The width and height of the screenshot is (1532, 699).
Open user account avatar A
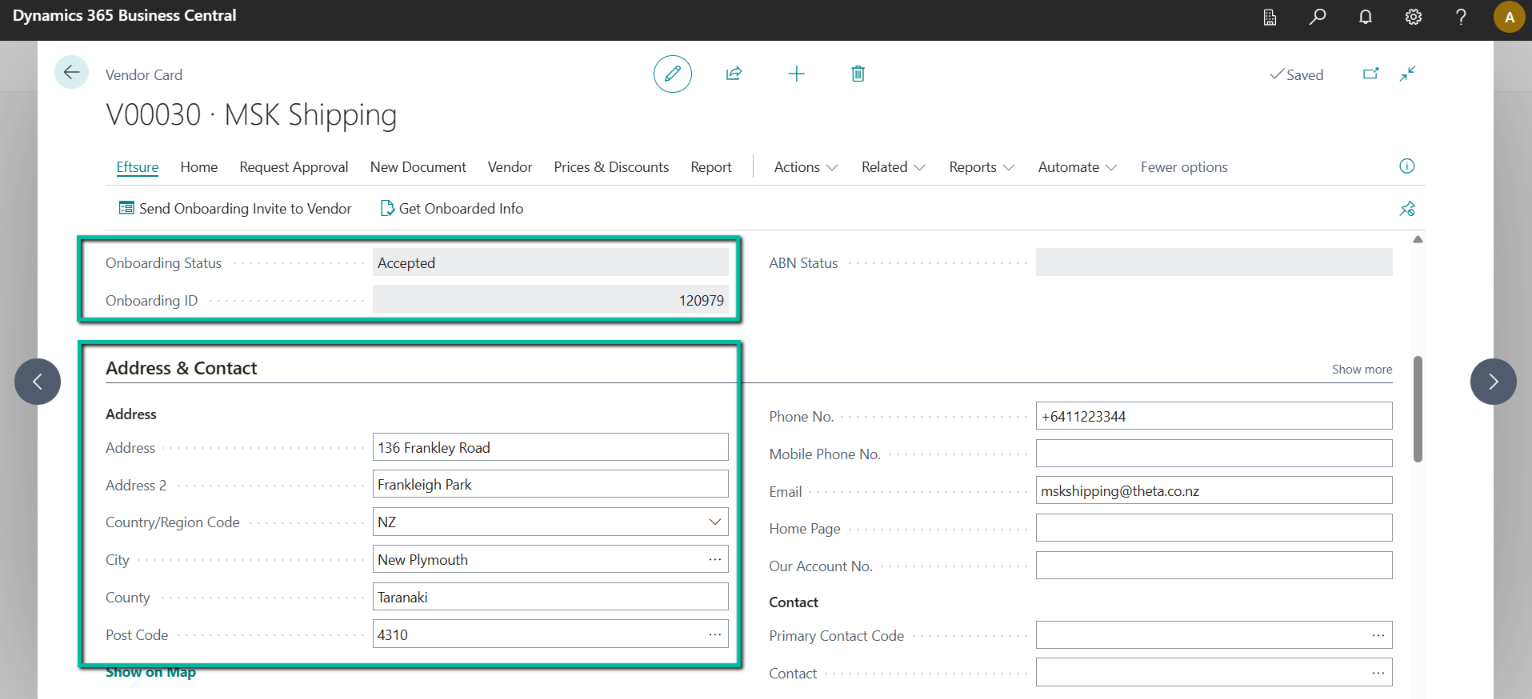(1509, 17)
